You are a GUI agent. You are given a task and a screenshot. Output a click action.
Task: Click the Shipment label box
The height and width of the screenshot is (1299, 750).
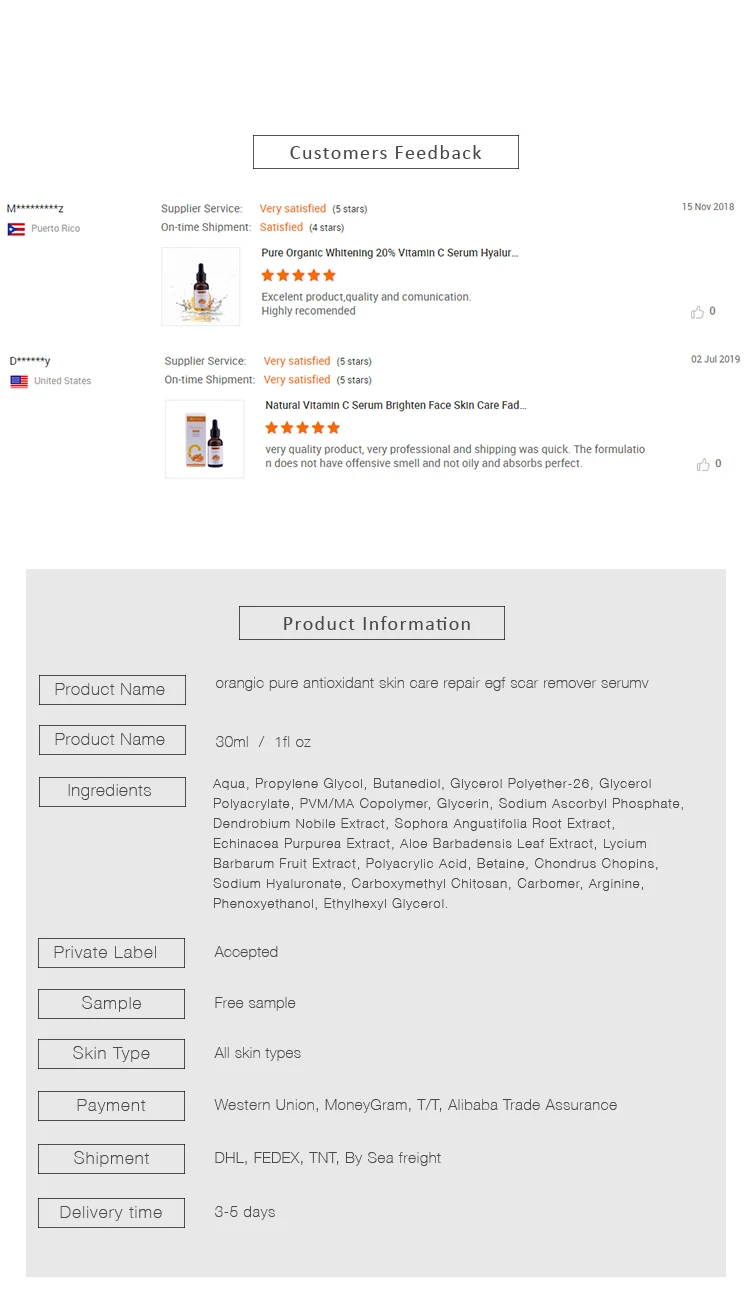click(x=112, y=1158)
